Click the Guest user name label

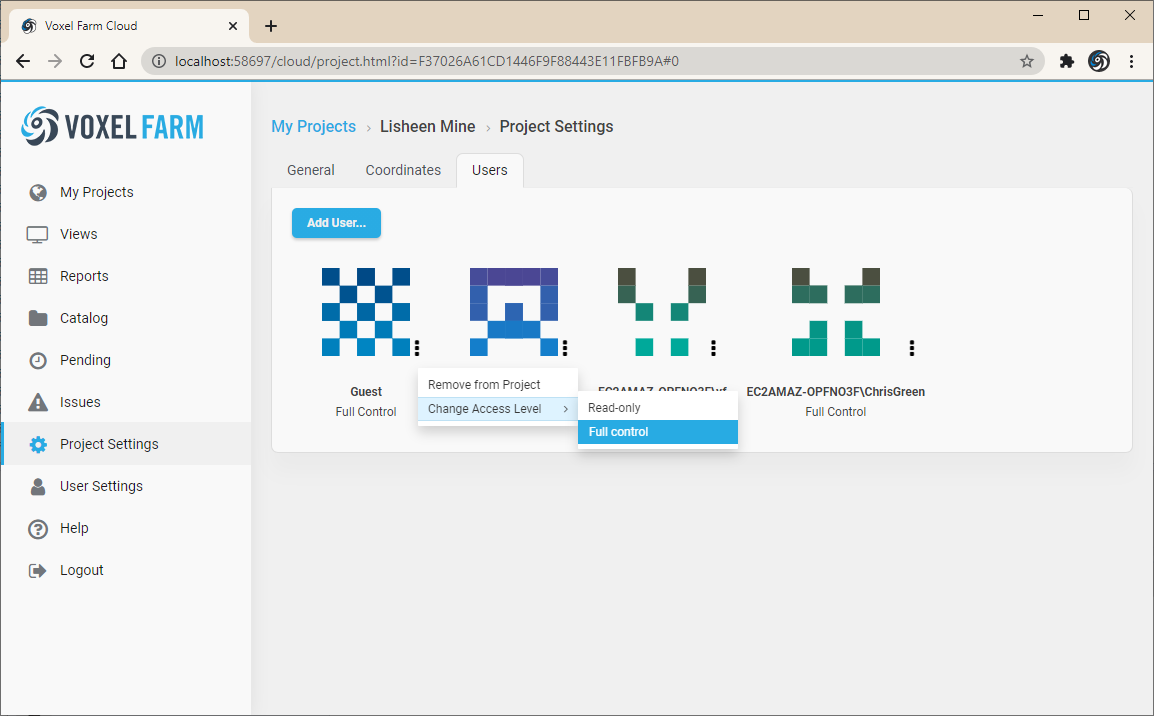pos(366,391)
